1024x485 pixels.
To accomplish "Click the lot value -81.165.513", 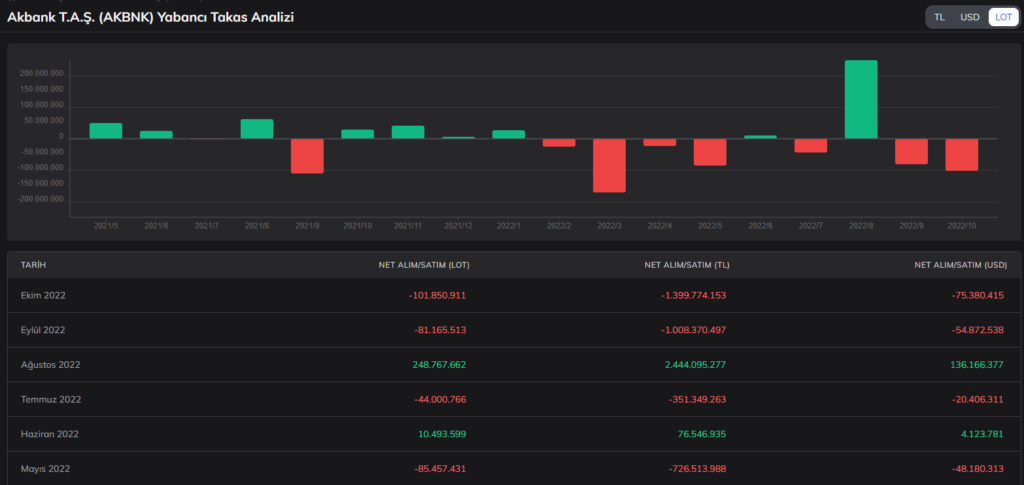I will (x=440, y=330).
